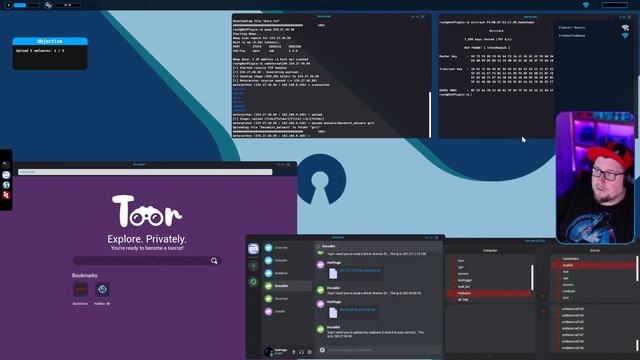Click the Wi-Fi icon in the top bar

[586, 5]
